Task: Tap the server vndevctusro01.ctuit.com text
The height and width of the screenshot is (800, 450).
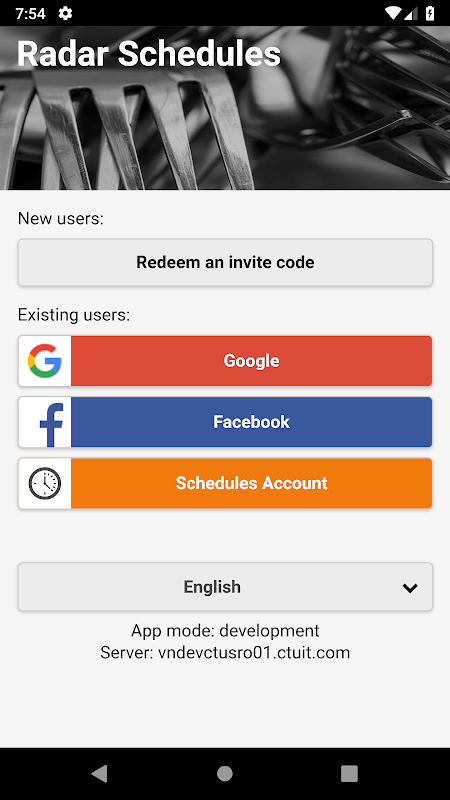Action: pyautogui.click(x=225, y=653)
